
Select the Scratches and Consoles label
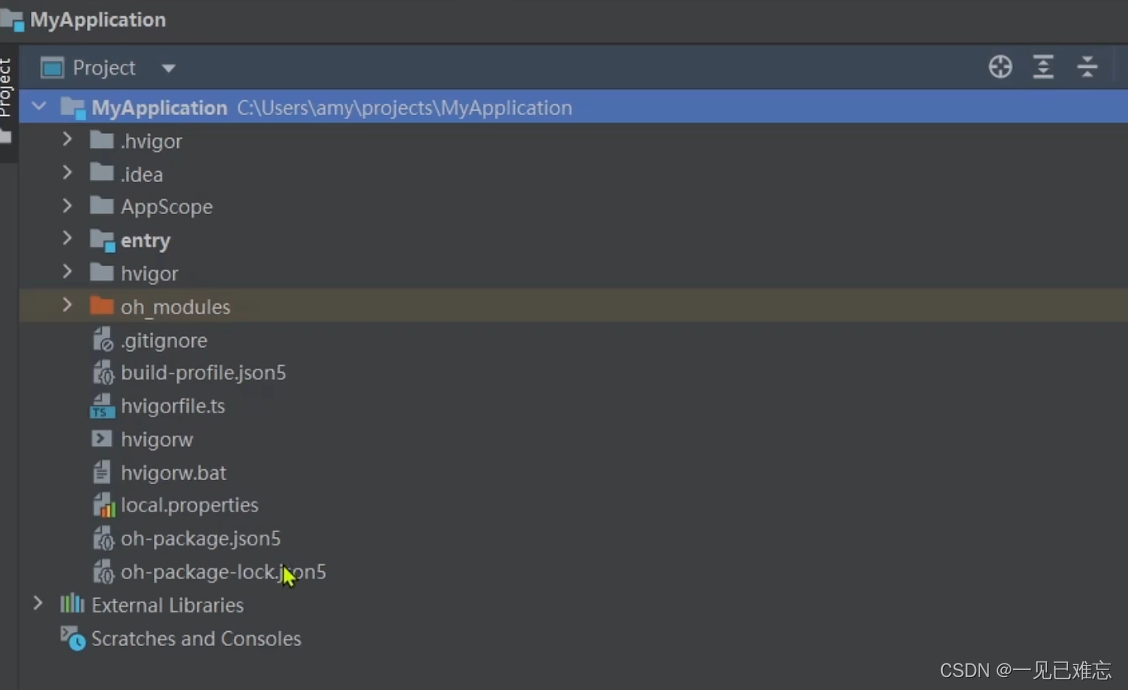[196, 638]
